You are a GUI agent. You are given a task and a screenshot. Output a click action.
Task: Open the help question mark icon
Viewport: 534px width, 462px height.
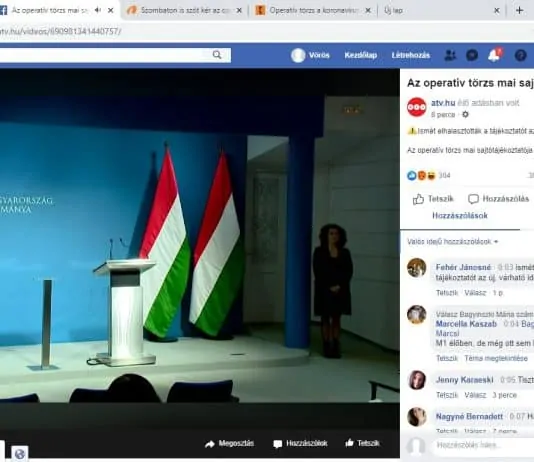pyautogui.click(x=520, y=55)
